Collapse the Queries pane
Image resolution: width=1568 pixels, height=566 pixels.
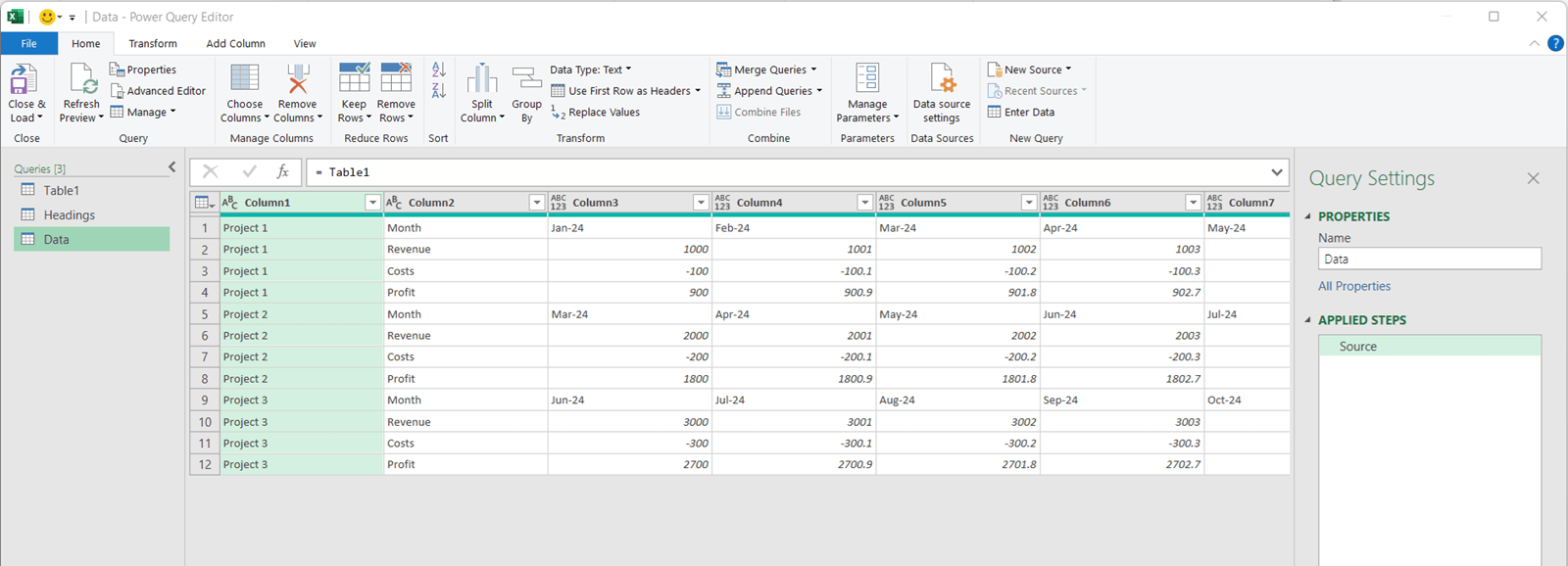click(172, 167)
